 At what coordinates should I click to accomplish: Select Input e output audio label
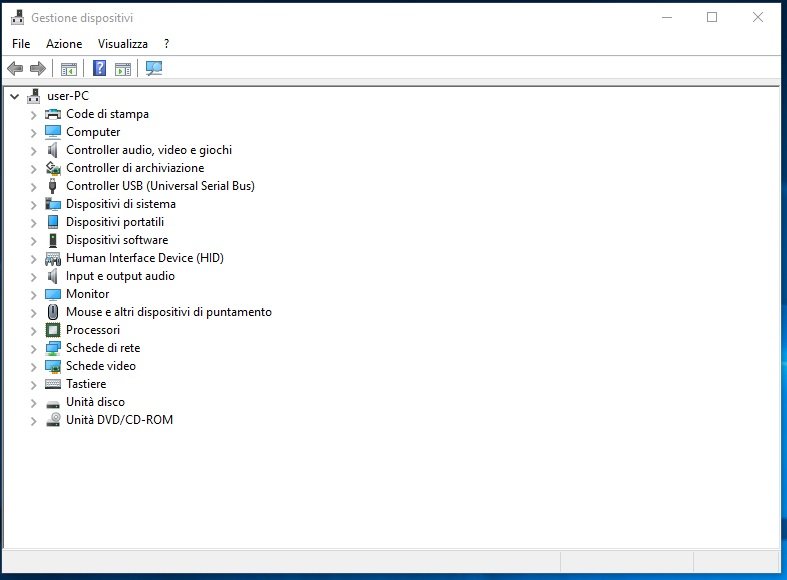120,276
